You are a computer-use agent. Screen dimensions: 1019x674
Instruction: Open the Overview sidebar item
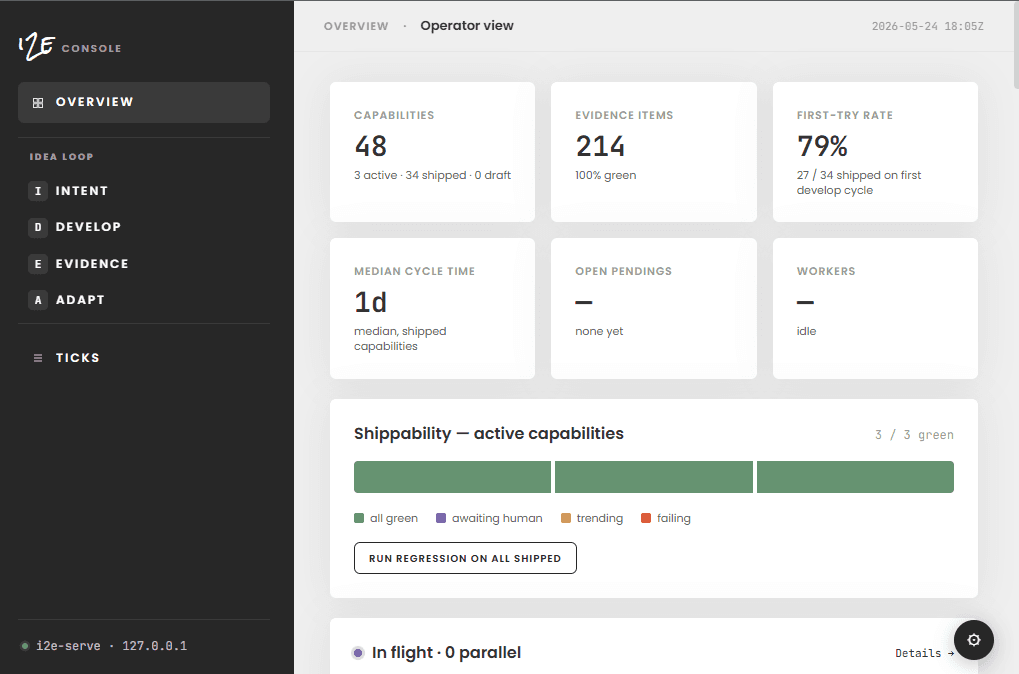(144, 102)
